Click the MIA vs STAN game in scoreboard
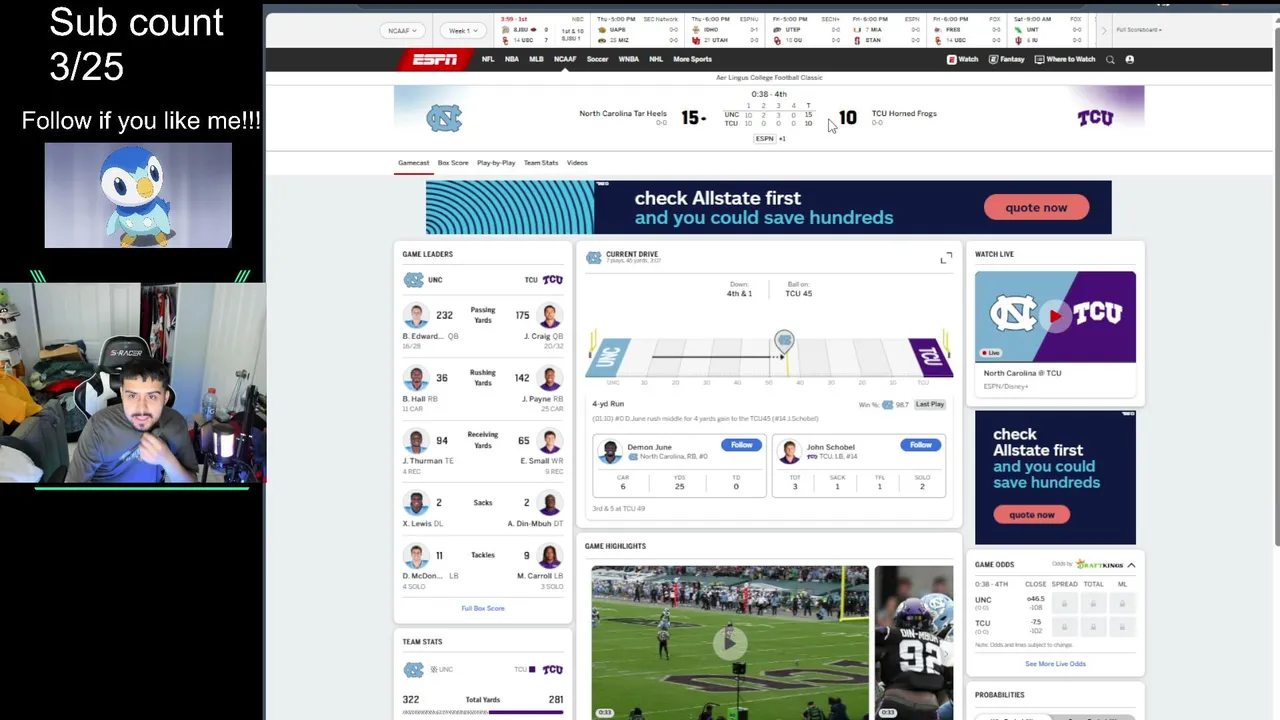 pyautogui.click(x=885, y=29)
